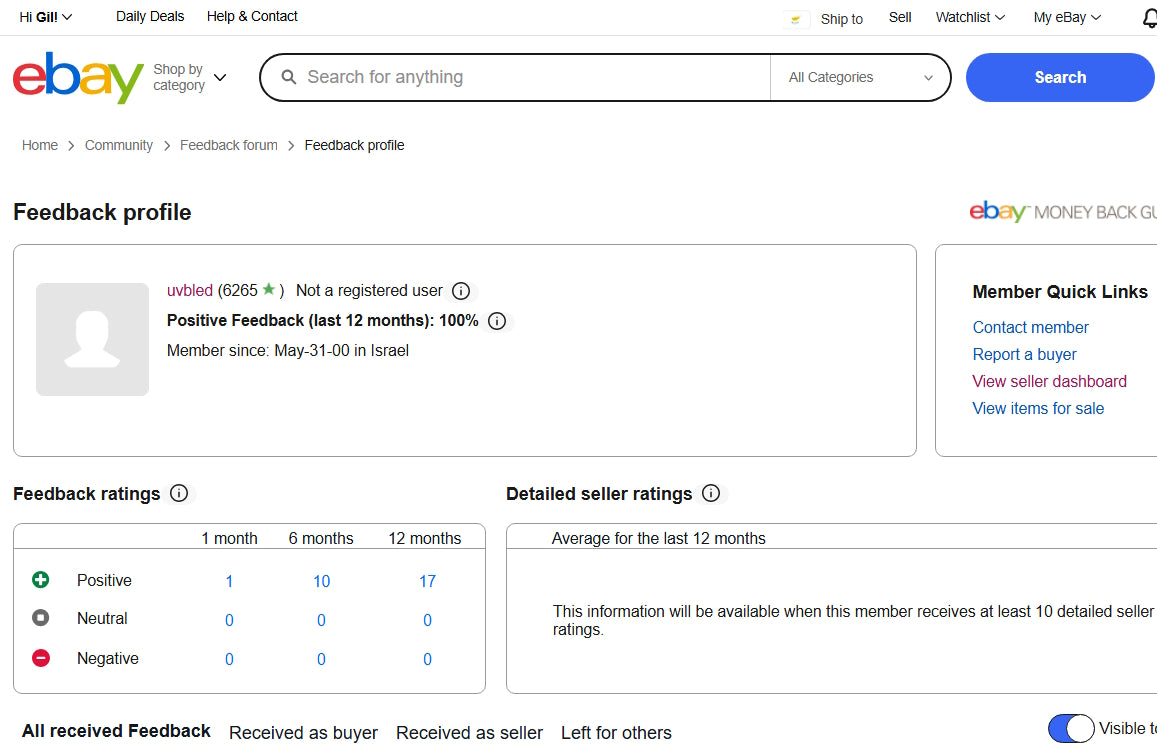
Task: Click info icon next to Not a registered user
Action: coord(461,291)
